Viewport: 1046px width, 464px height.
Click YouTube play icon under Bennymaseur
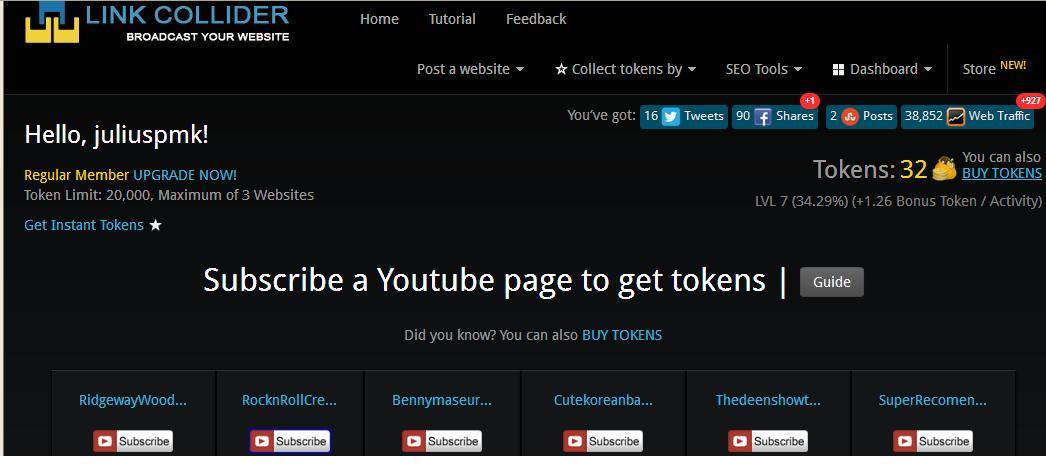pos(414,441)
